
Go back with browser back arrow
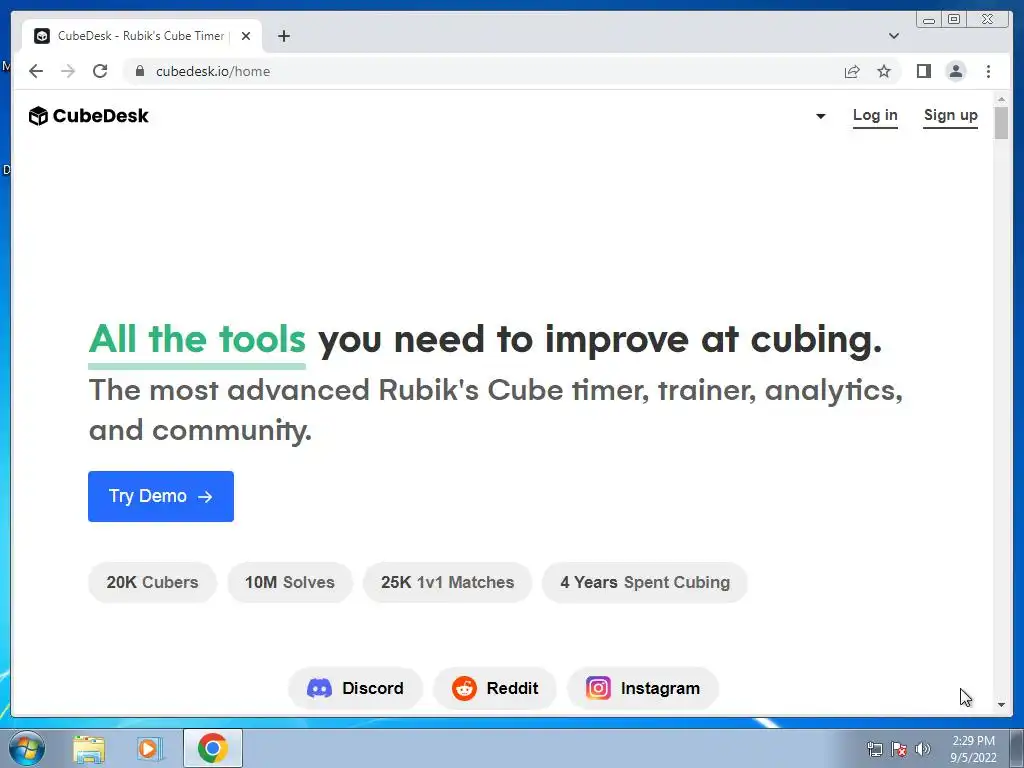pyautogui.click(x=36, y=71)
